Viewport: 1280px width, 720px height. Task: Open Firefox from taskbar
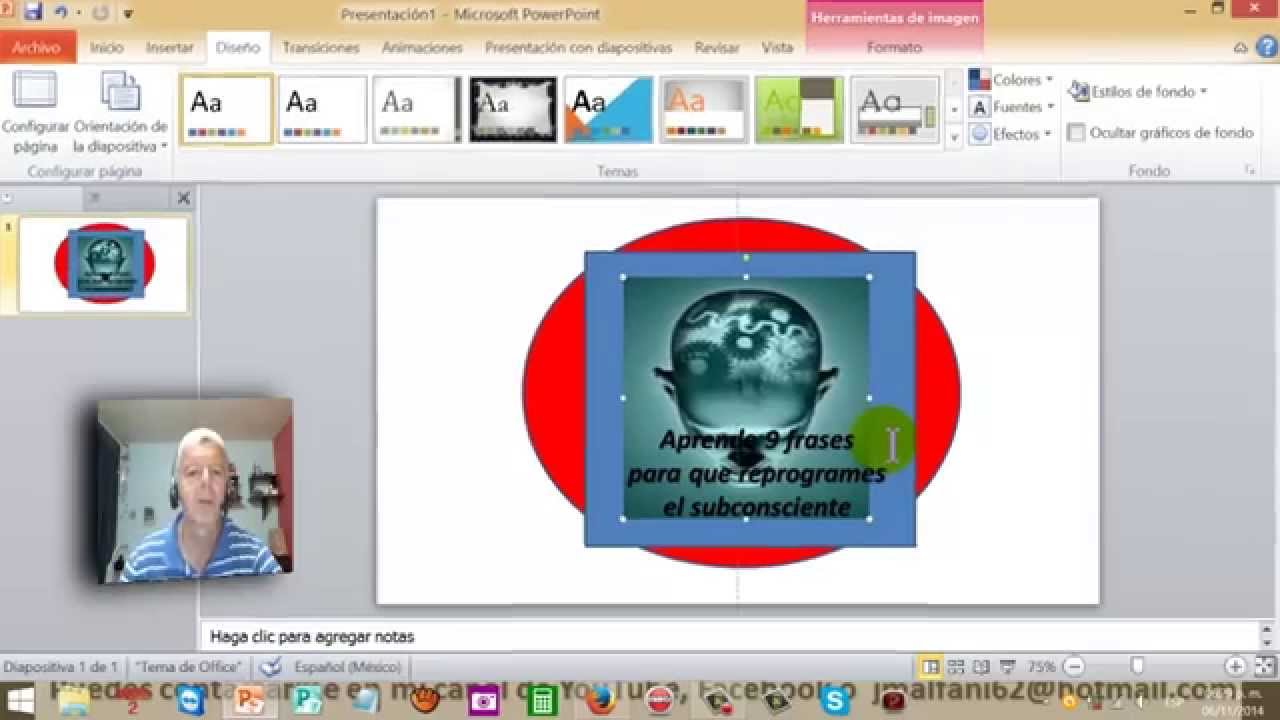(599, 702)
